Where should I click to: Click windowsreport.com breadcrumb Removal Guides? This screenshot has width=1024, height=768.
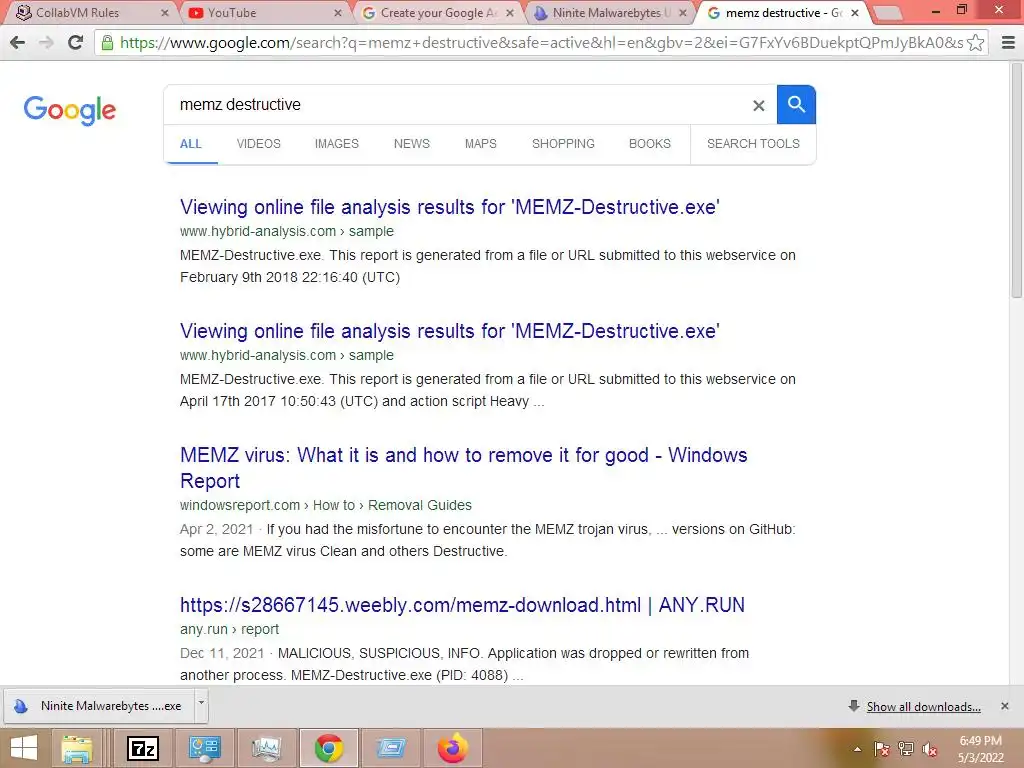pos(419,505)
